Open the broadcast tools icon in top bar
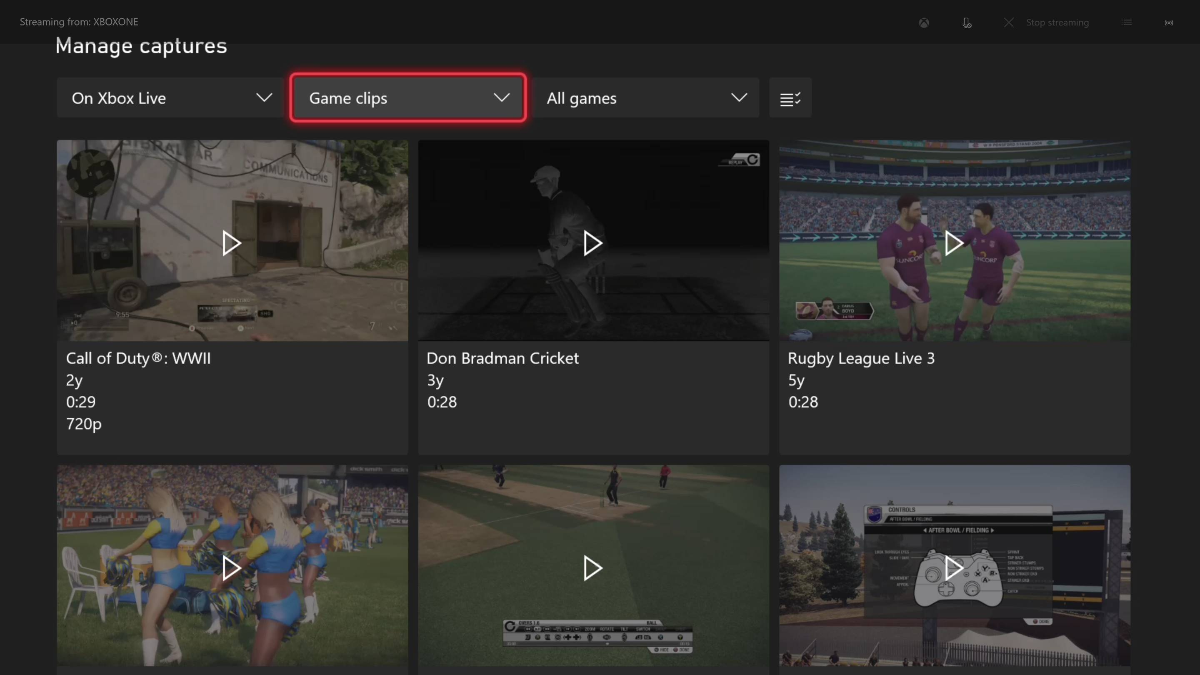The image size is (1200, 675). click(967, 21)
